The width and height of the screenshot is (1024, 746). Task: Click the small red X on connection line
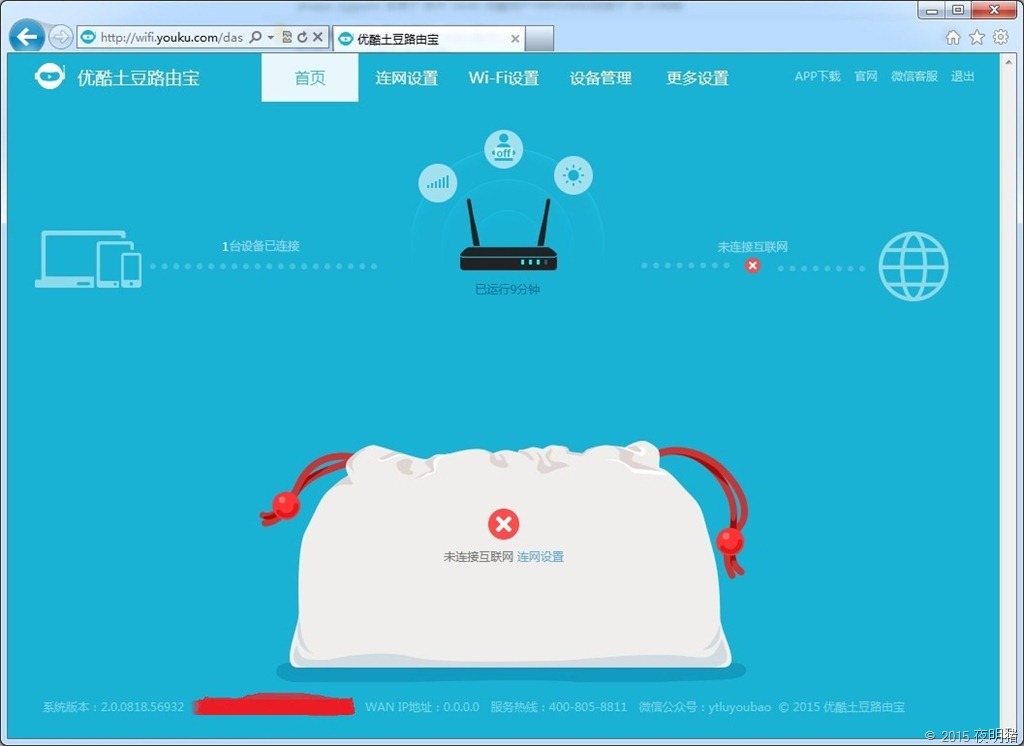coord(753,266)
